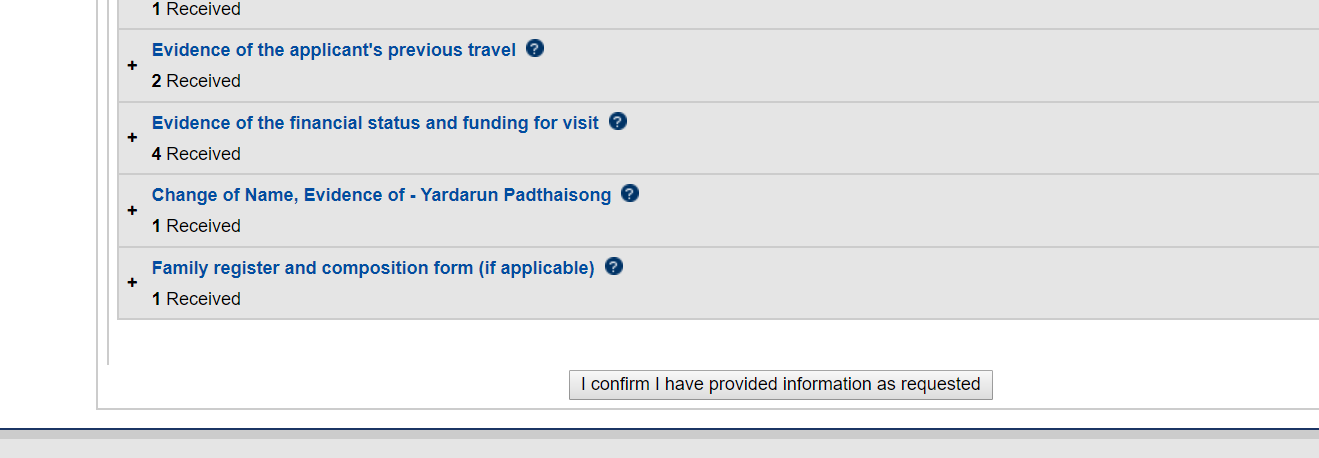
Task: Select the 4 Received status text
Action: pos(196,154)
